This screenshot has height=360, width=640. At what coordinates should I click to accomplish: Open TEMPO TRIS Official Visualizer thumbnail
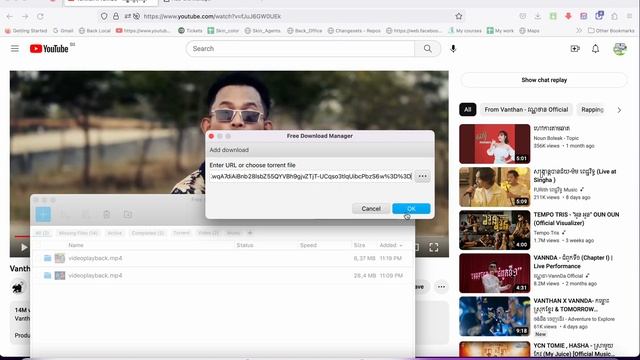tap(494, 230)
